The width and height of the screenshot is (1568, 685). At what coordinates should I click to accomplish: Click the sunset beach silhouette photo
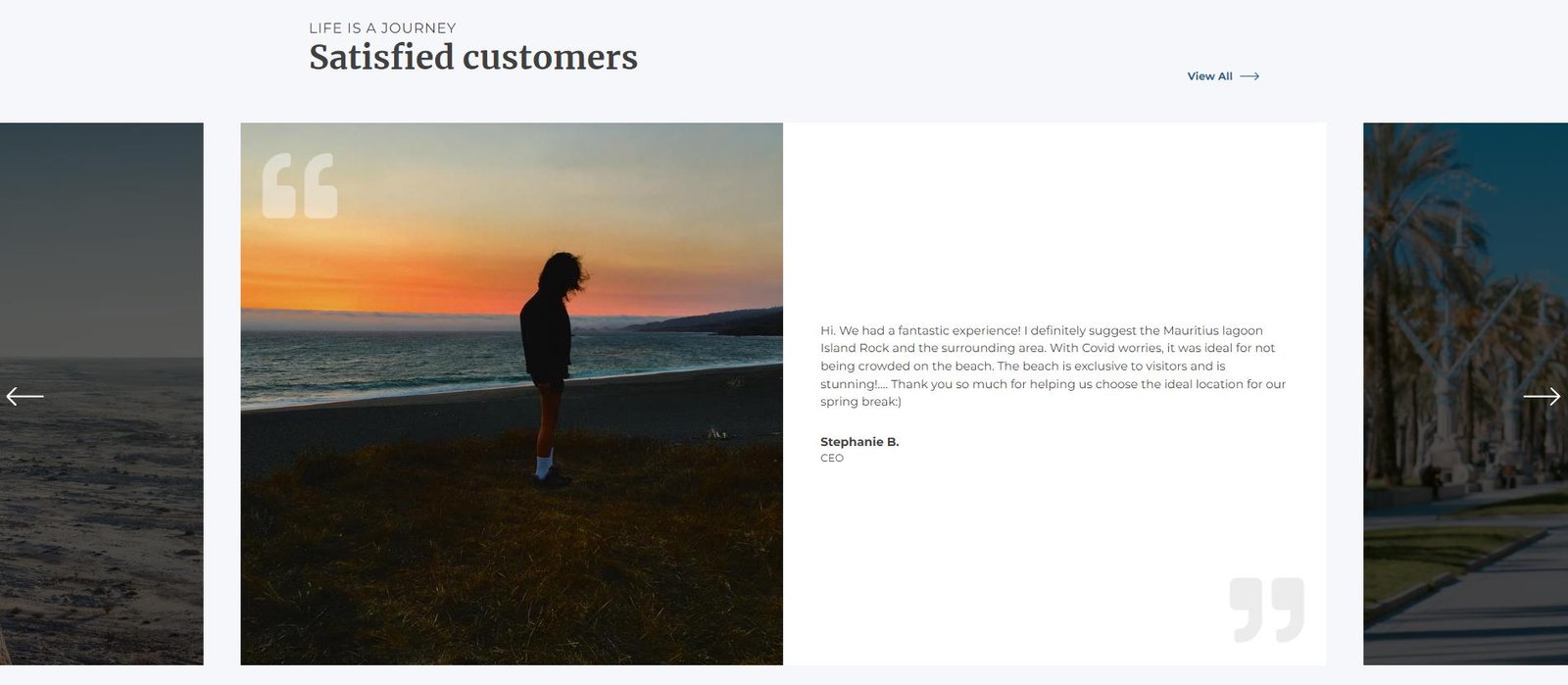click(512, 393)
